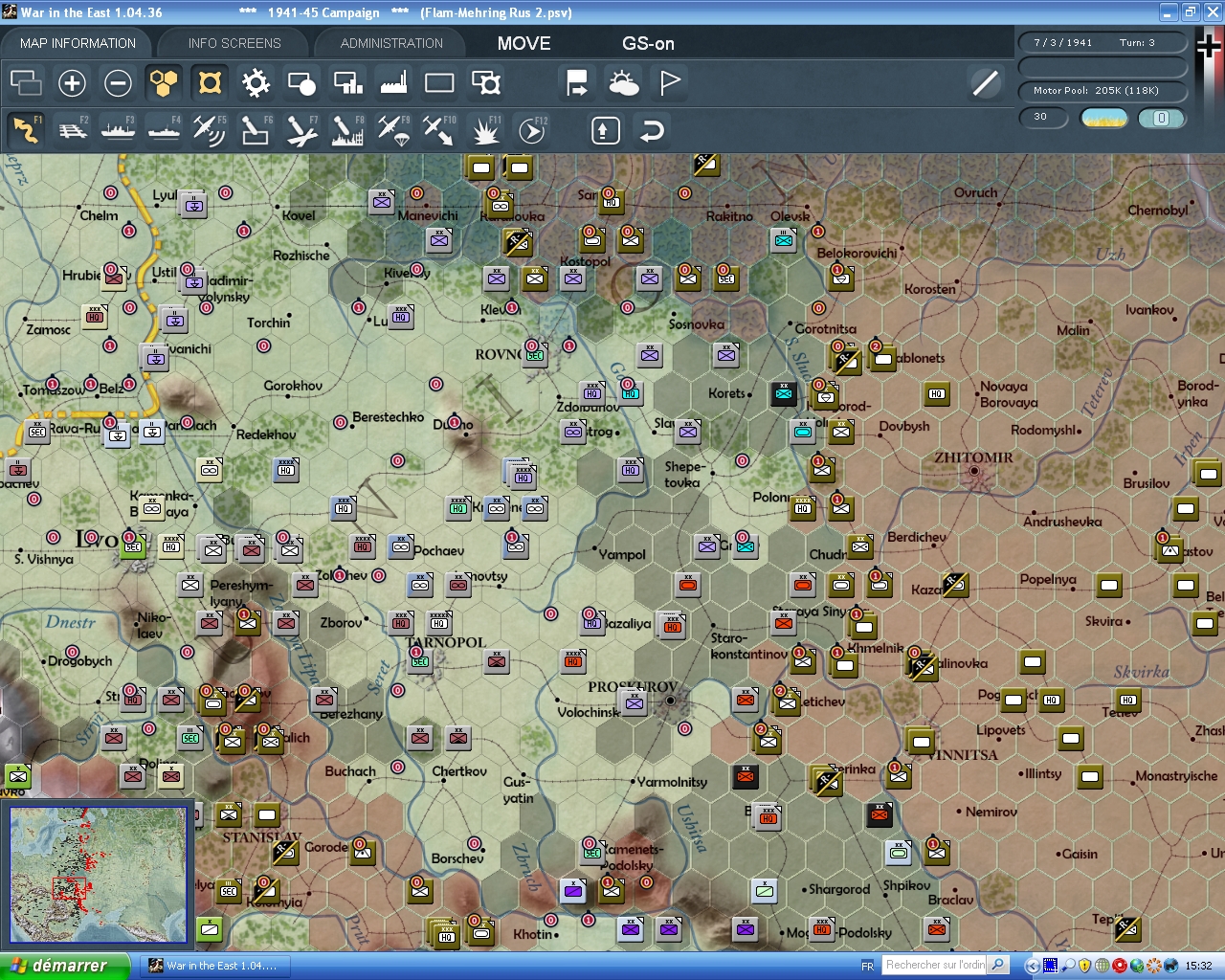Viewport: 1225px width, 980px height.
Task: Open the démarrer Start menu
Action: 64,966
